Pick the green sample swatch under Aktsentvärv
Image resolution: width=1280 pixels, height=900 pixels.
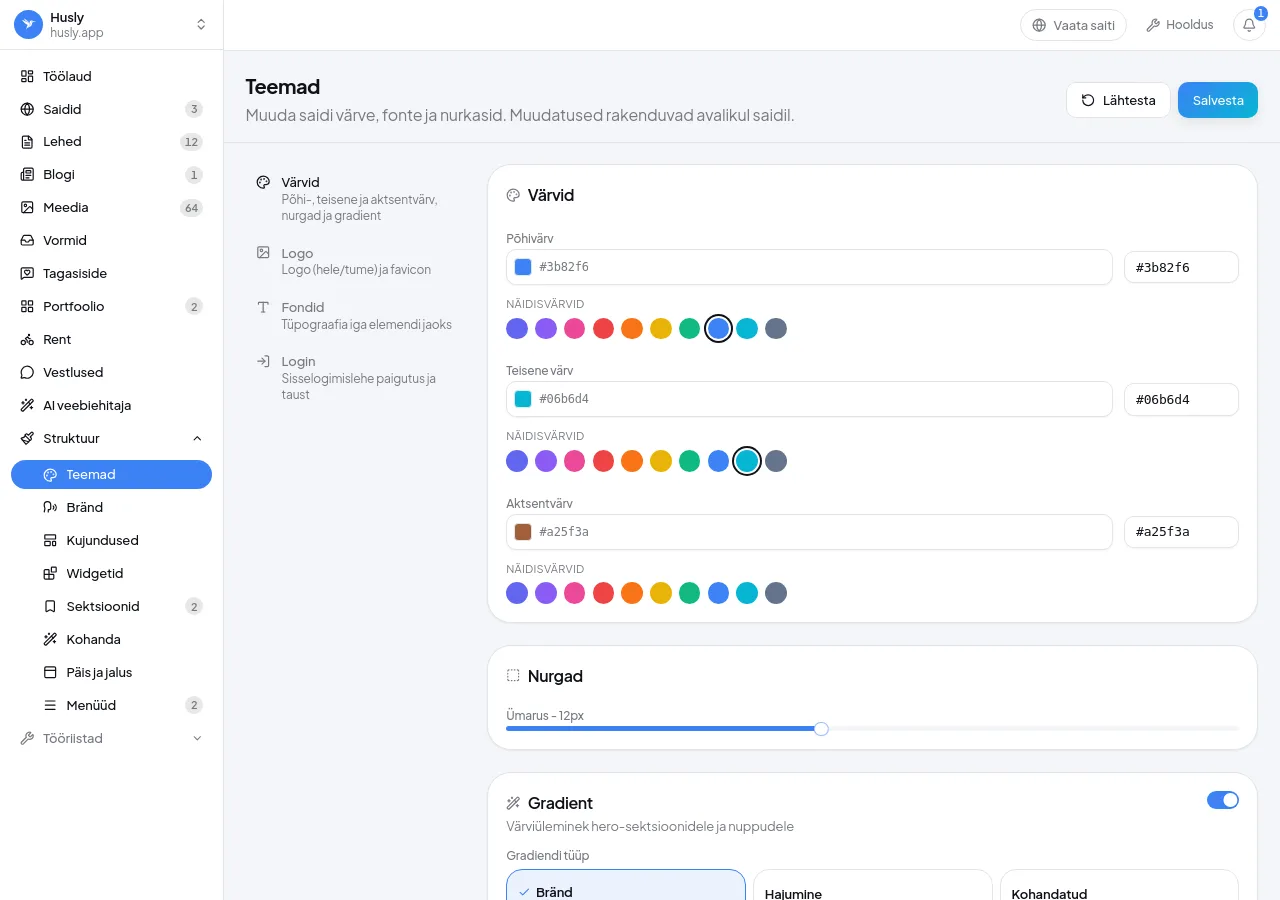[689, 593]
